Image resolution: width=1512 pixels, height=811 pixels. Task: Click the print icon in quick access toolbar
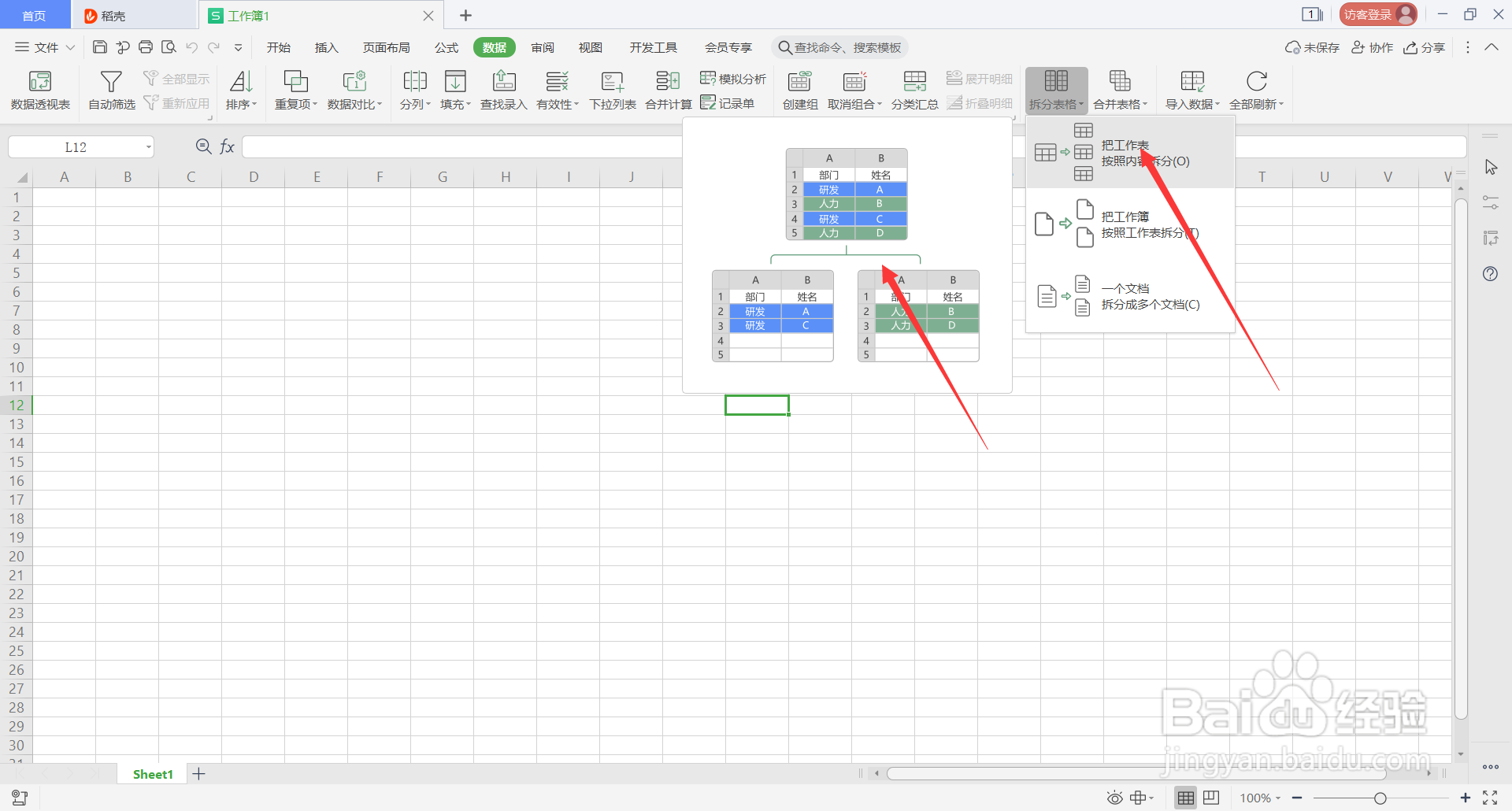tap(146, 47)
